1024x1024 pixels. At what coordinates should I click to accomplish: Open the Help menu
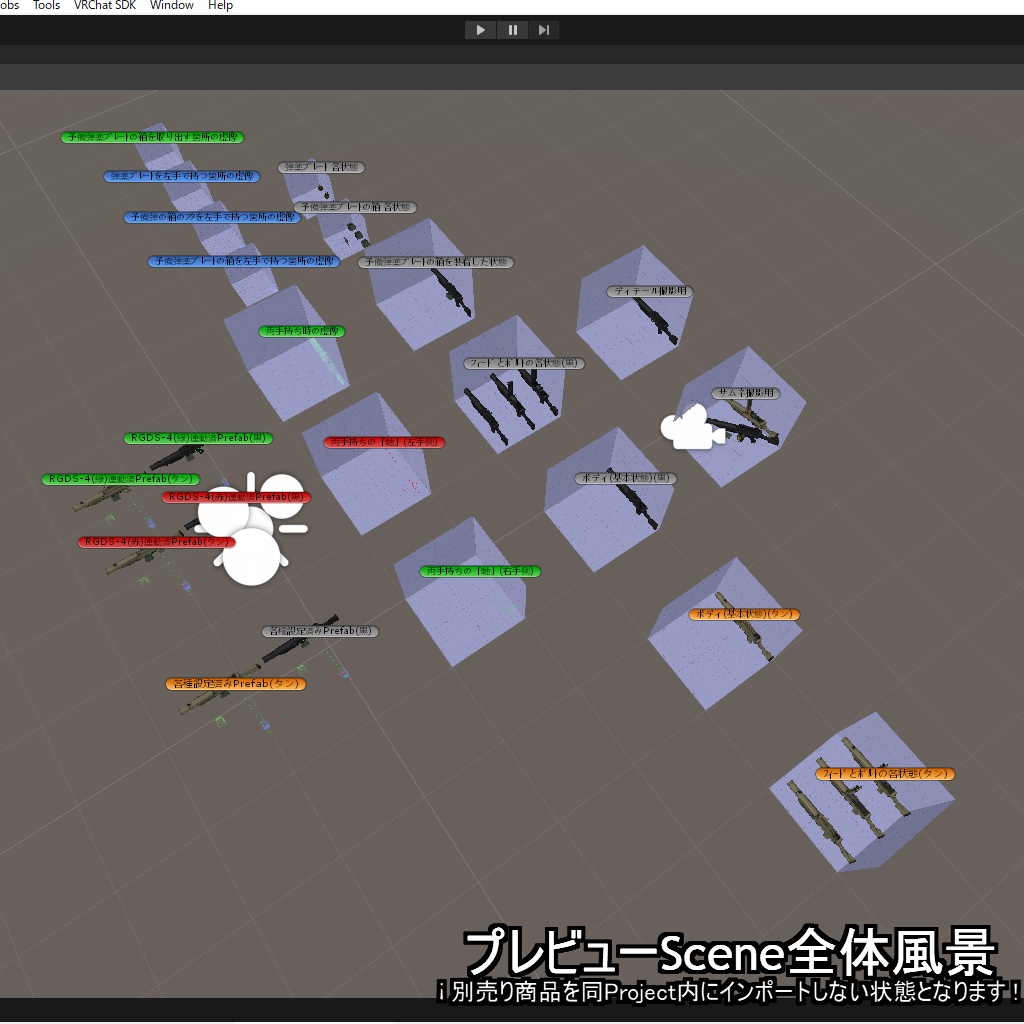tap(220, 5)
